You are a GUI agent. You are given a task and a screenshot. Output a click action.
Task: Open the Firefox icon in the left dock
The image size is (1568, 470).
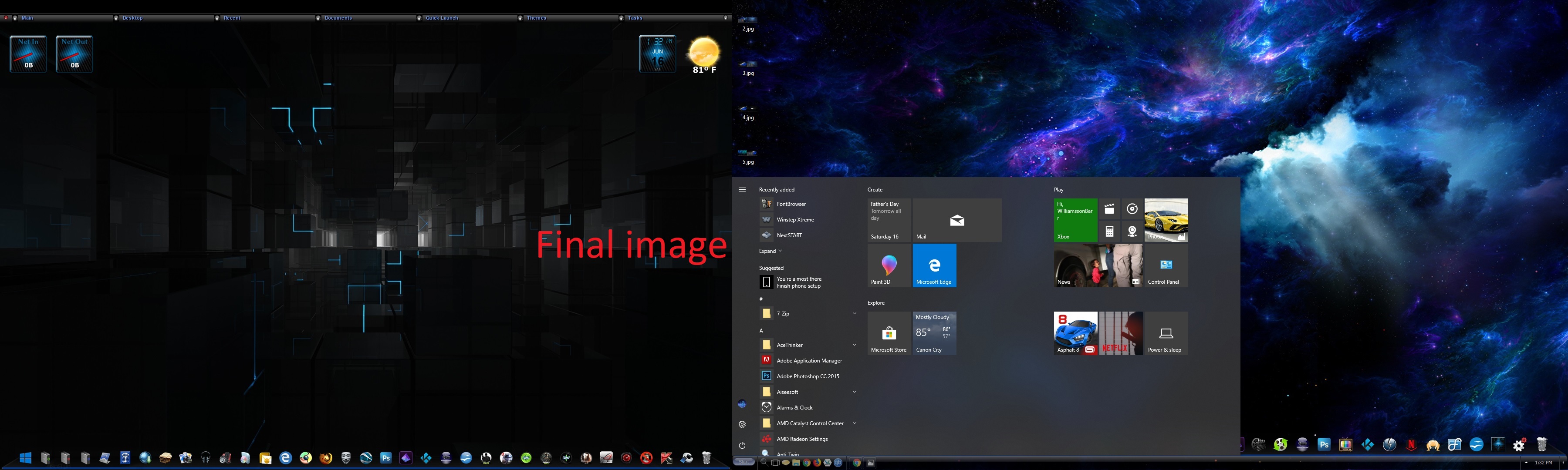point(326,458)
